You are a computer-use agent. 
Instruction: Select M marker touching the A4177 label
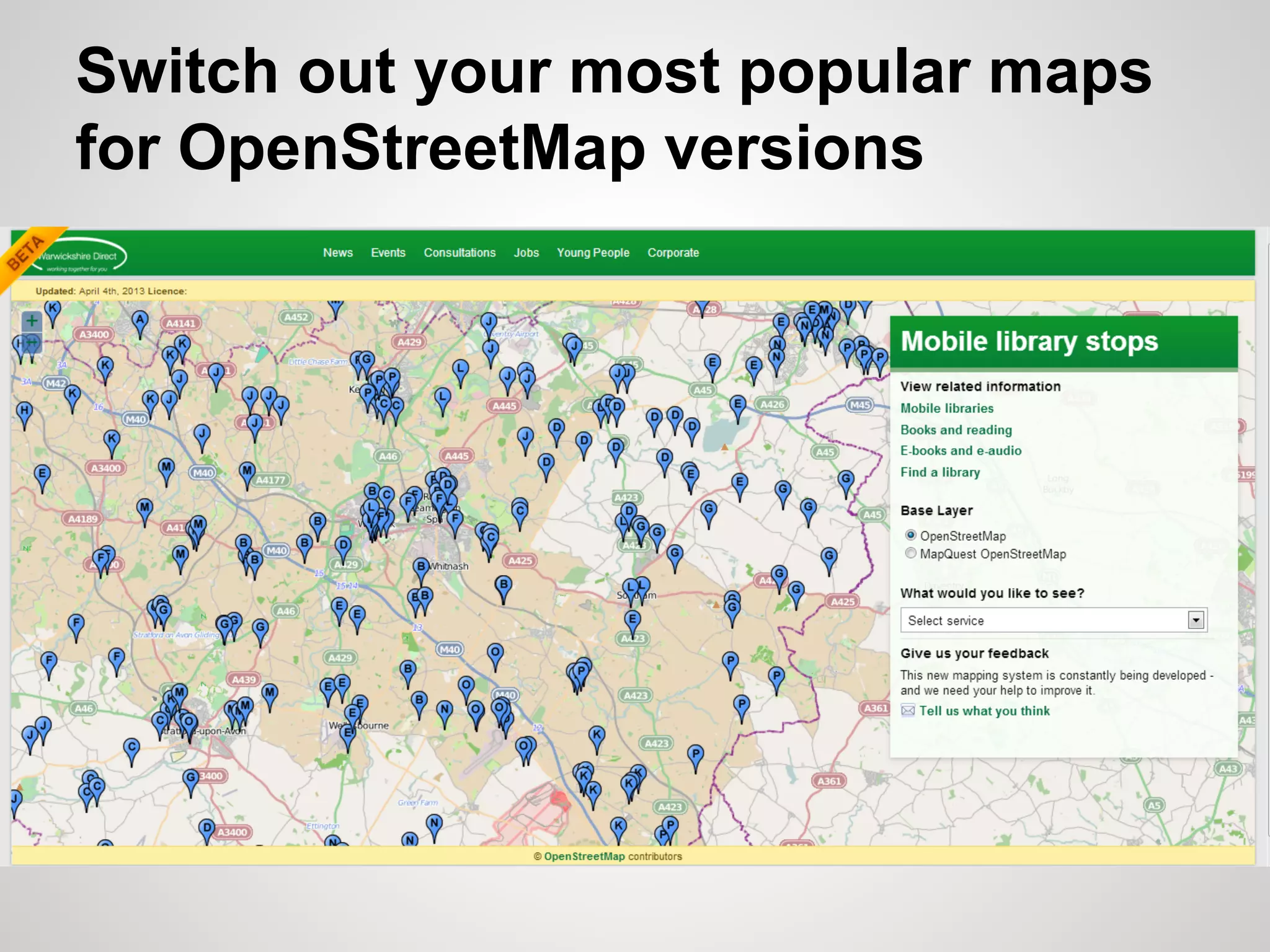[x=247, y=475]
